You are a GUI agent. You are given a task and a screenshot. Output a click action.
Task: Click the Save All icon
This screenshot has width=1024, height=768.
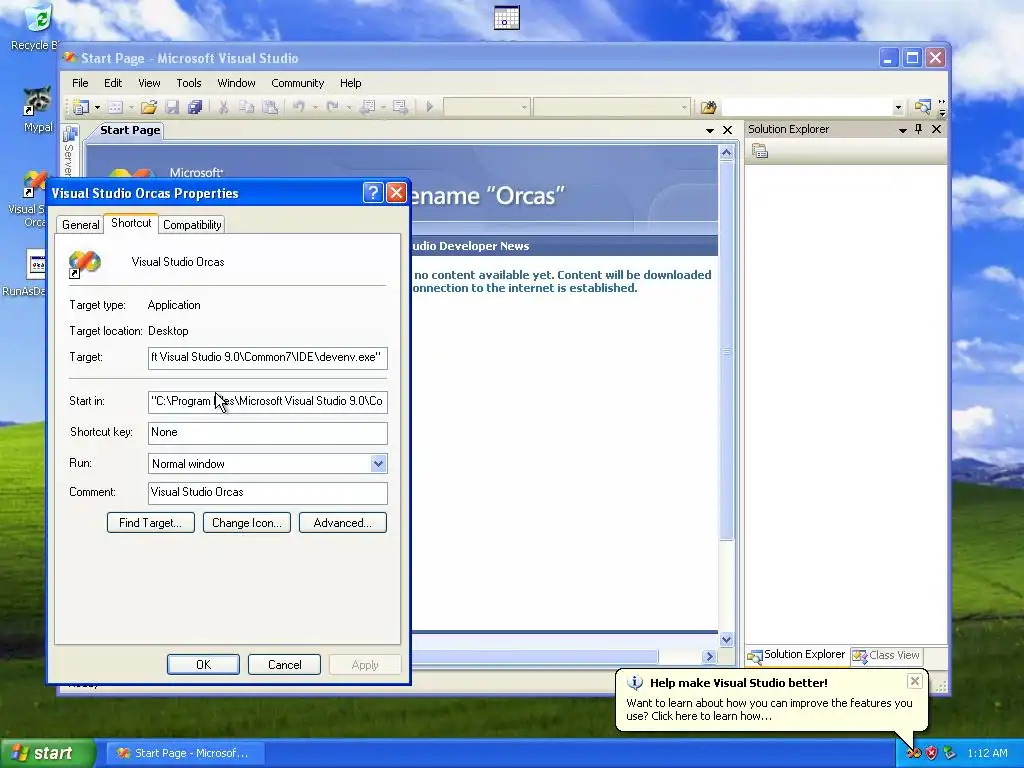click(x=195, y=107)
